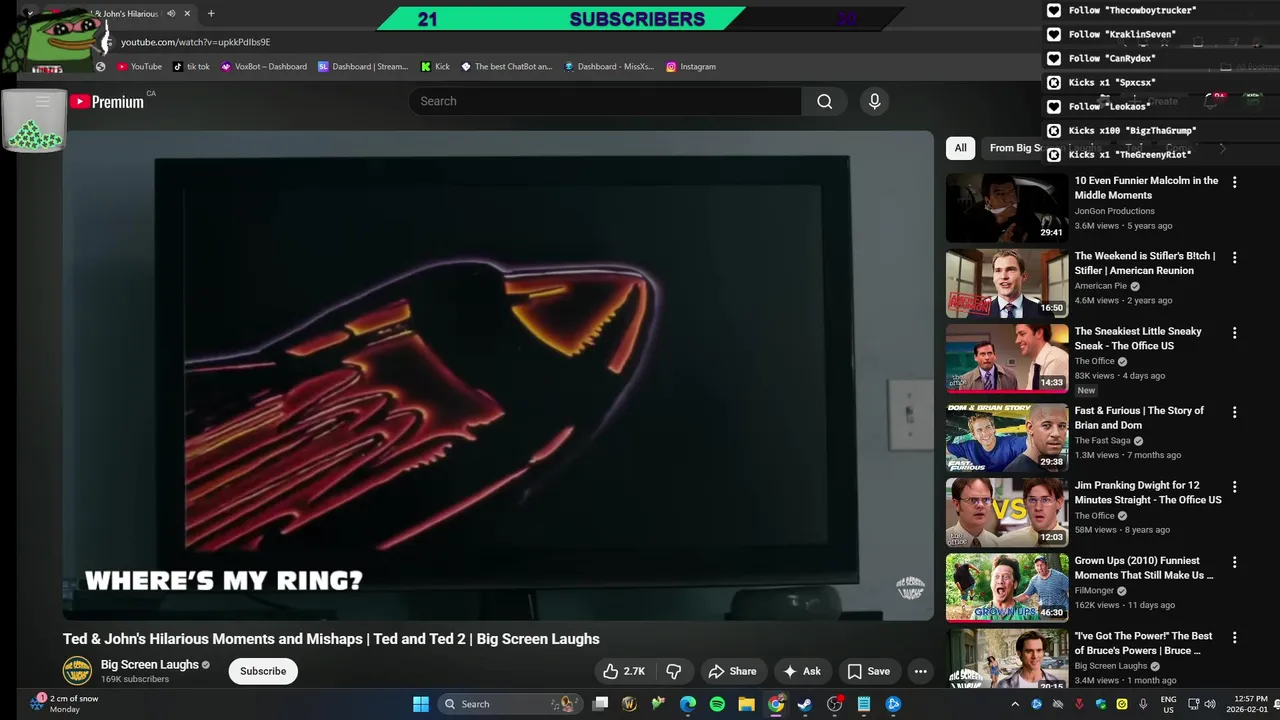Open menu for 10 Even Funnier Malcolm video
The width and height of the screenshot is (1280, 720).
pyautogui.click(x=1234, y=182)
